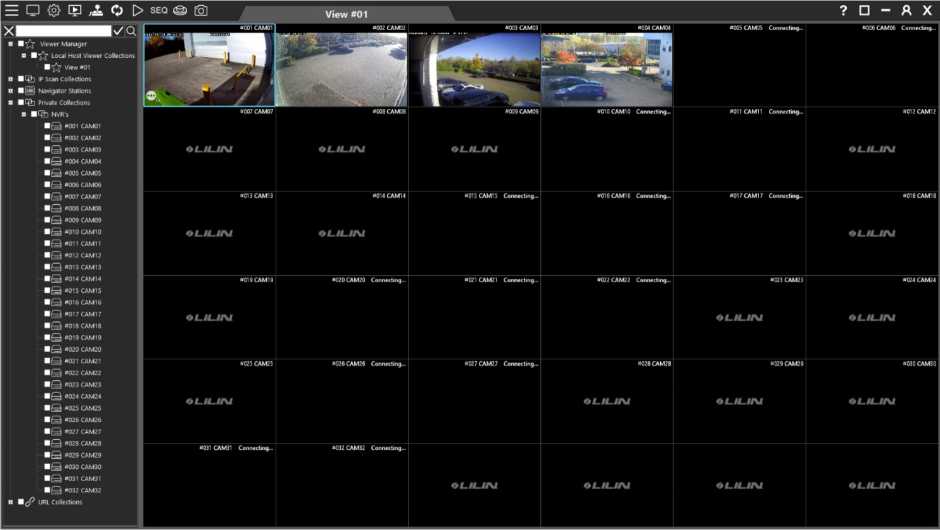The image size is (940, 530).
Task: Click the user account icon
Action: point(906,10)
